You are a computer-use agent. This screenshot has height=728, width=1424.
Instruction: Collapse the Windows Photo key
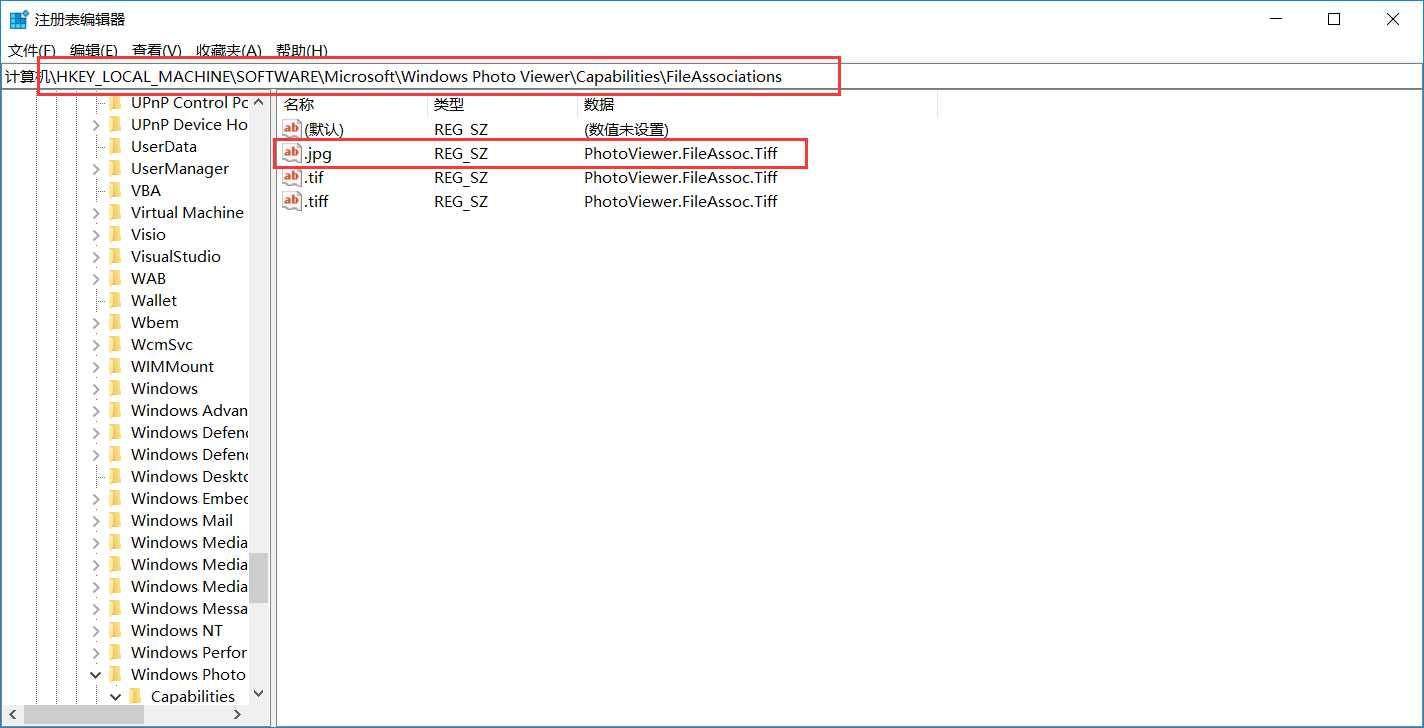[96, 675]
